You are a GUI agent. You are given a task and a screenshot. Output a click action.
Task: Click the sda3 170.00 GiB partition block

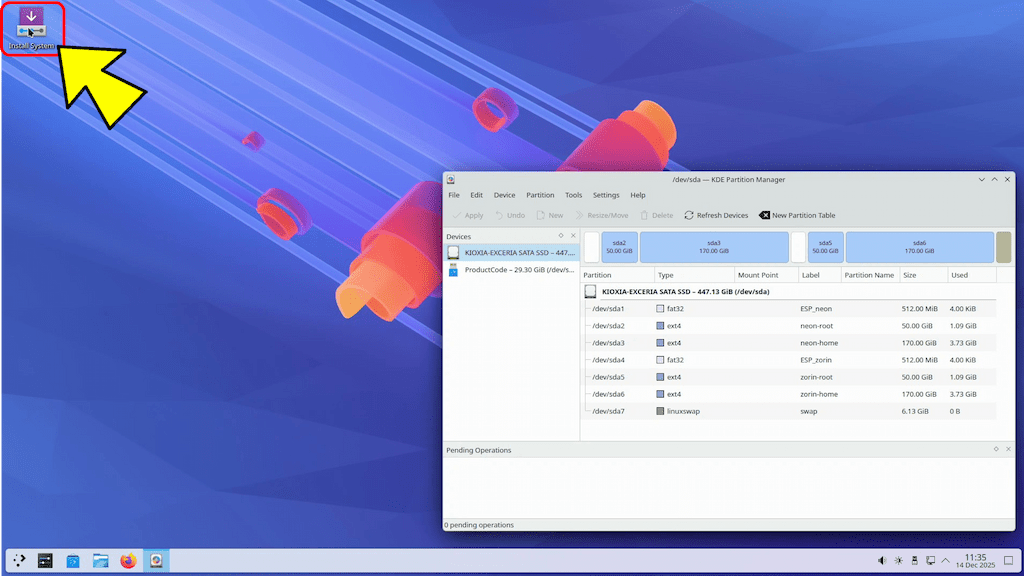coord(713,247)
